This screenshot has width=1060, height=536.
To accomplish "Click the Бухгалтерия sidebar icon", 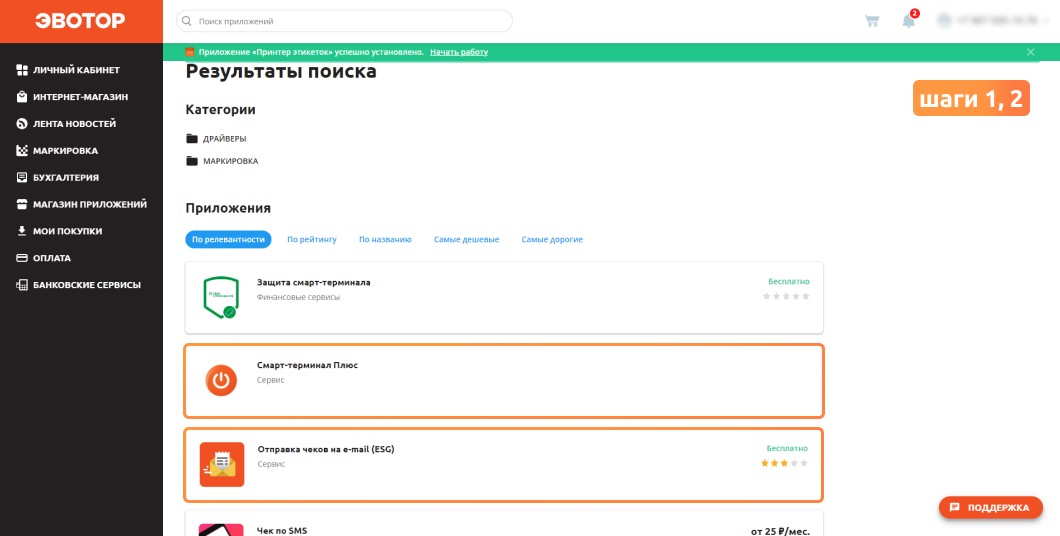I will 22,178.
